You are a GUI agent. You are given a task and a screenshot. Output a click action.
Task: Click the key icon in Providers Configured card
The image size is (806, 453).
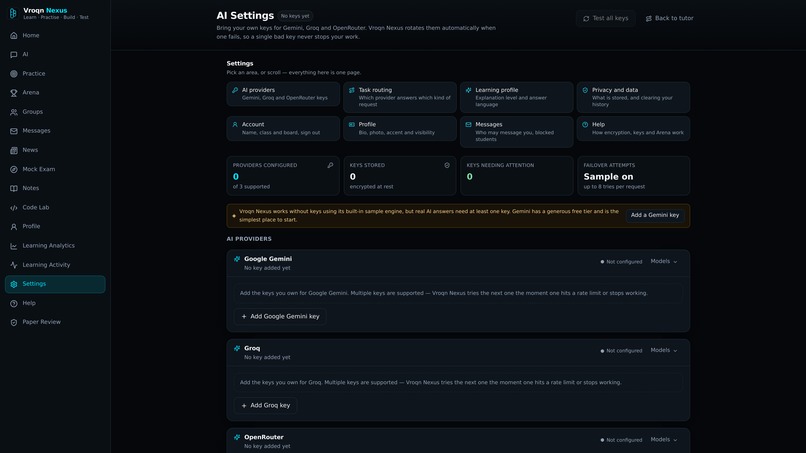330,165
